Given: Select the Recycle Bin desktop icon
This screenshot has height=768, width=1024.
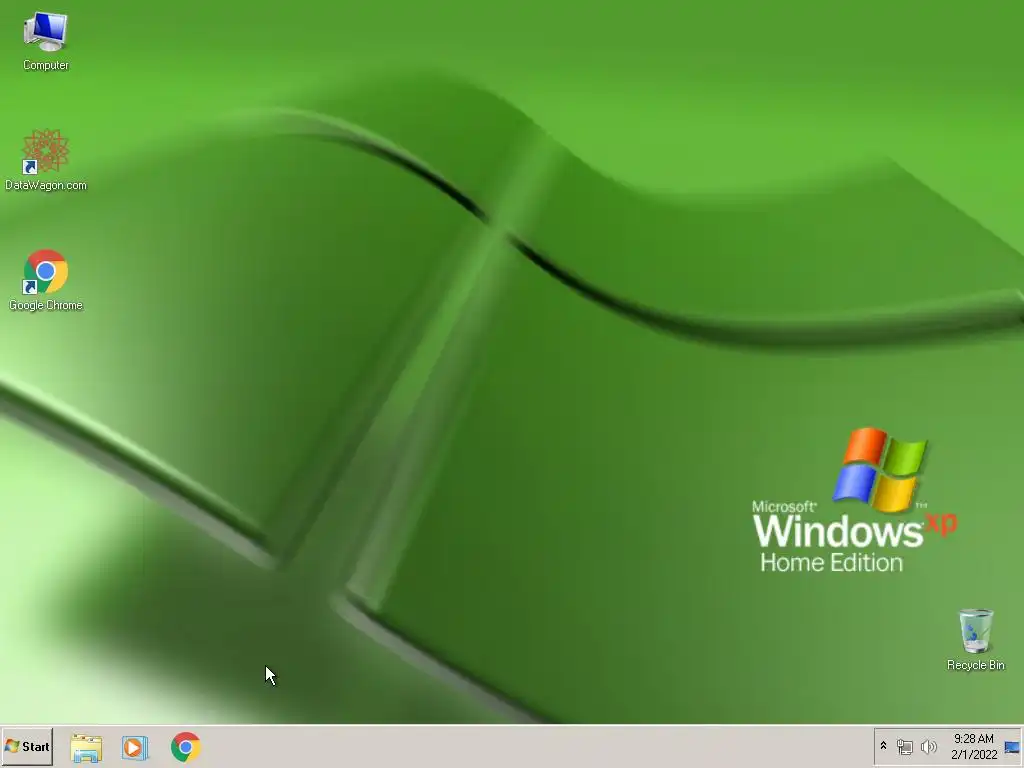Looking at the screenshot, I should pyautogui.click(x=975, y=639).
